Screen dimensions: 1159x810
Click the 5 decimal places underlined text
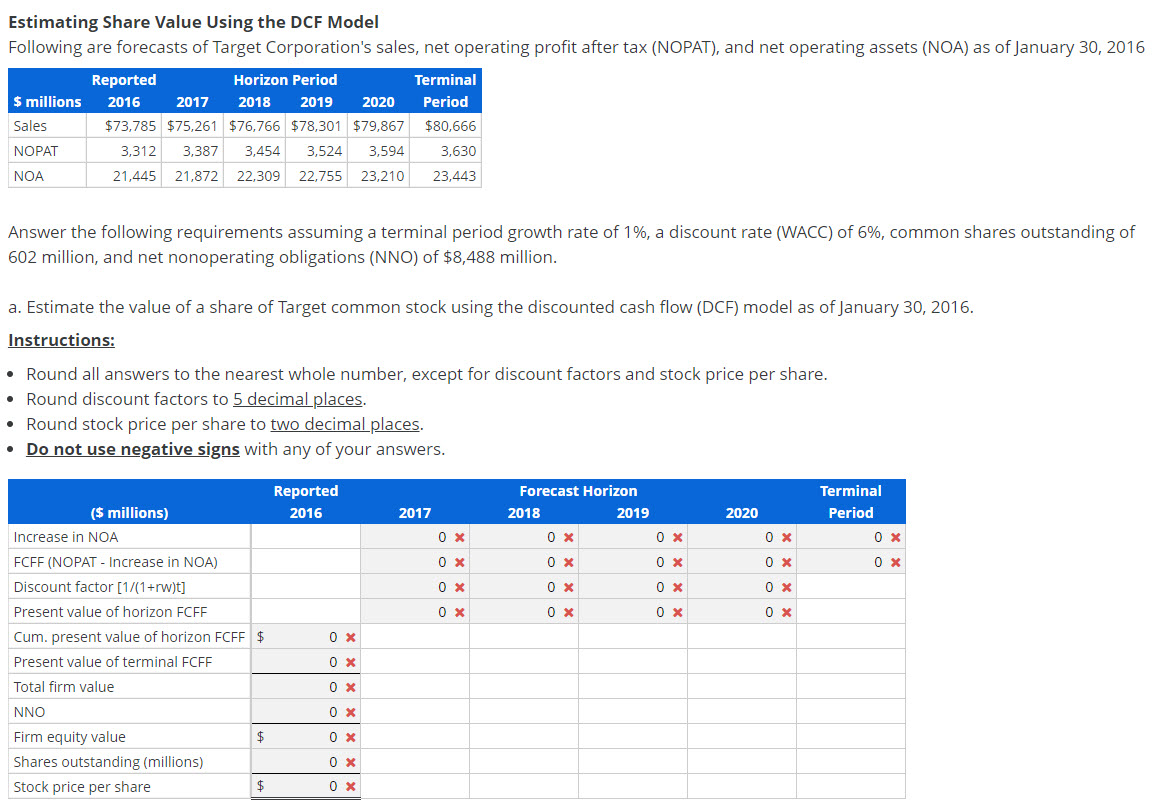pos(297,399)
